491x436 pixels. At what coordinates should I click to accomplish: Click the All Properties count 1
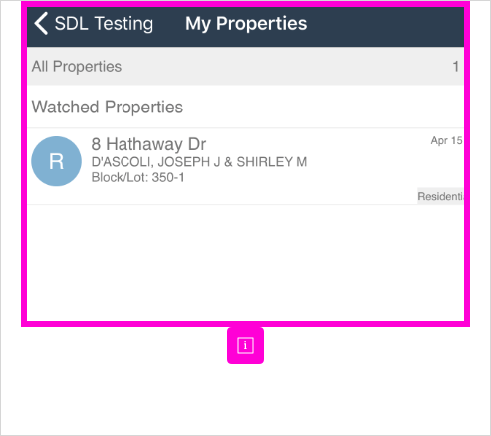click(455, 67)
